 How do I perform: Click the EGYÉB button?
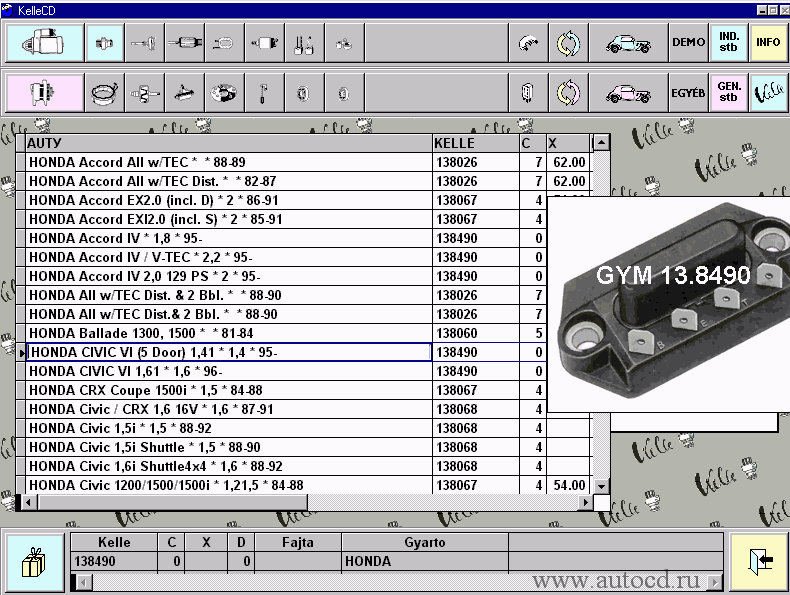pyautogui.click(x=688, y=93)
